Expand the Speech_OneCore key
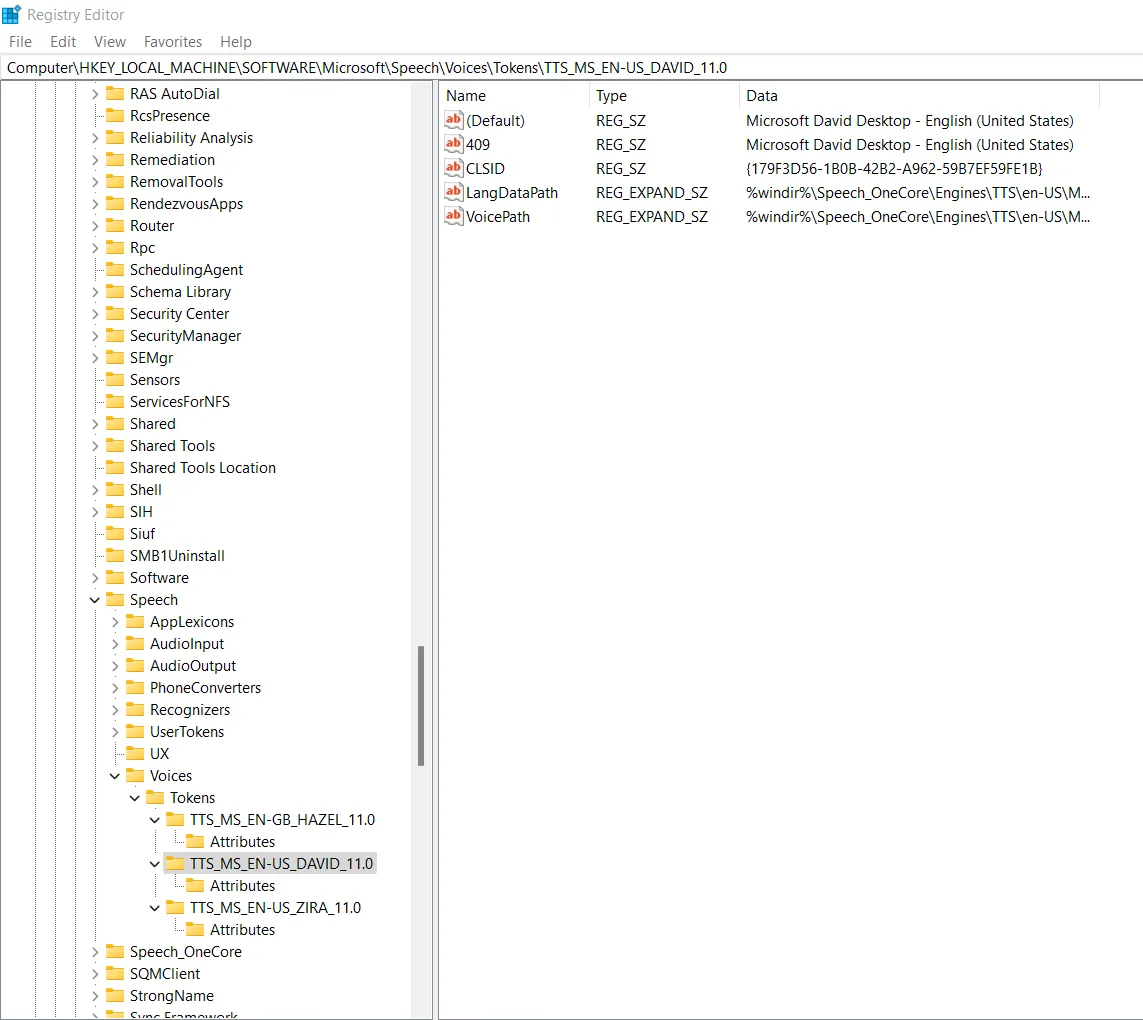The width and height of the screenshot is (1143, 1020). [95, 951]
